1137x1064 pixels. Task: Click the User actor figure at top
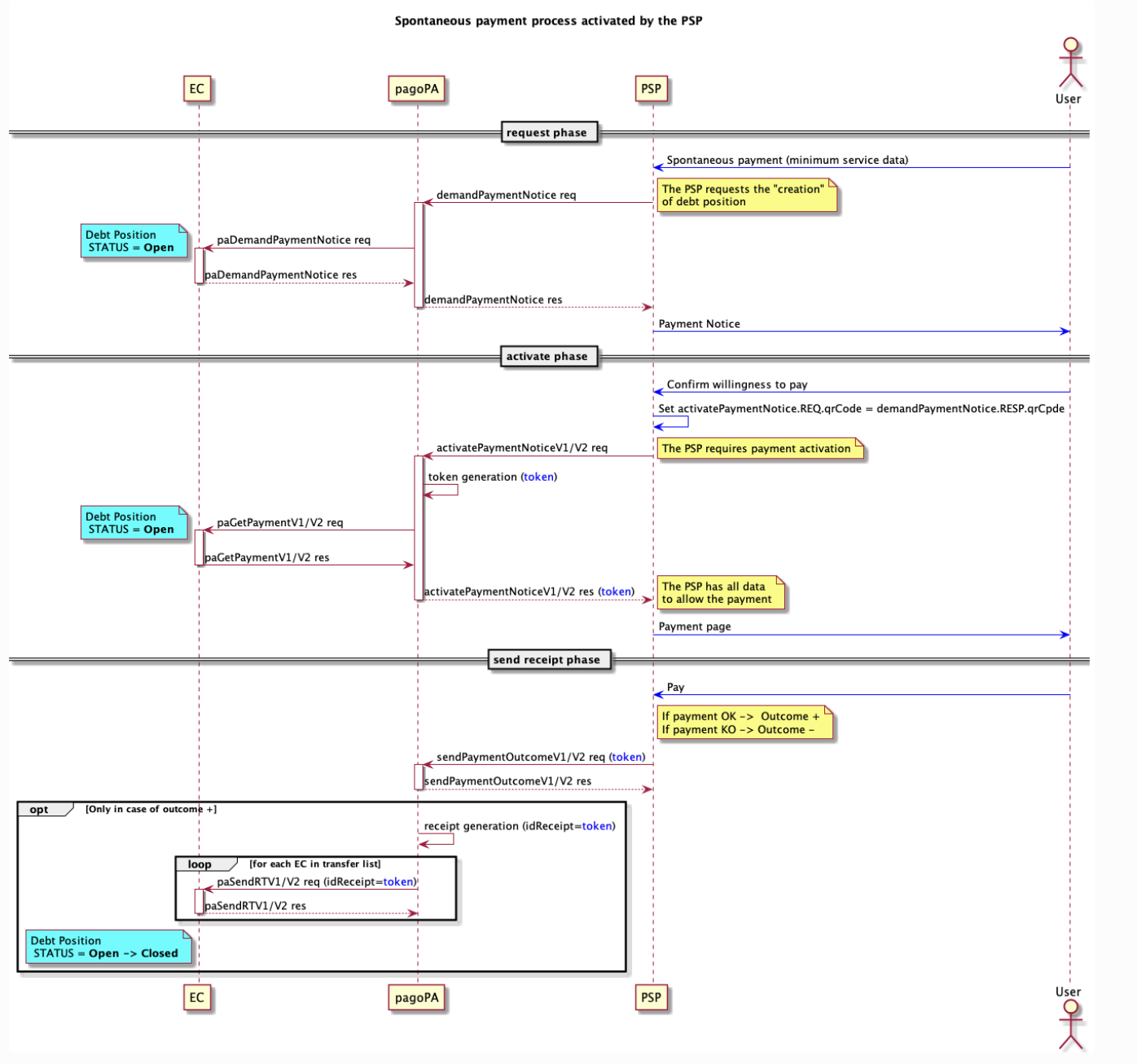(x=1069, y=64)
